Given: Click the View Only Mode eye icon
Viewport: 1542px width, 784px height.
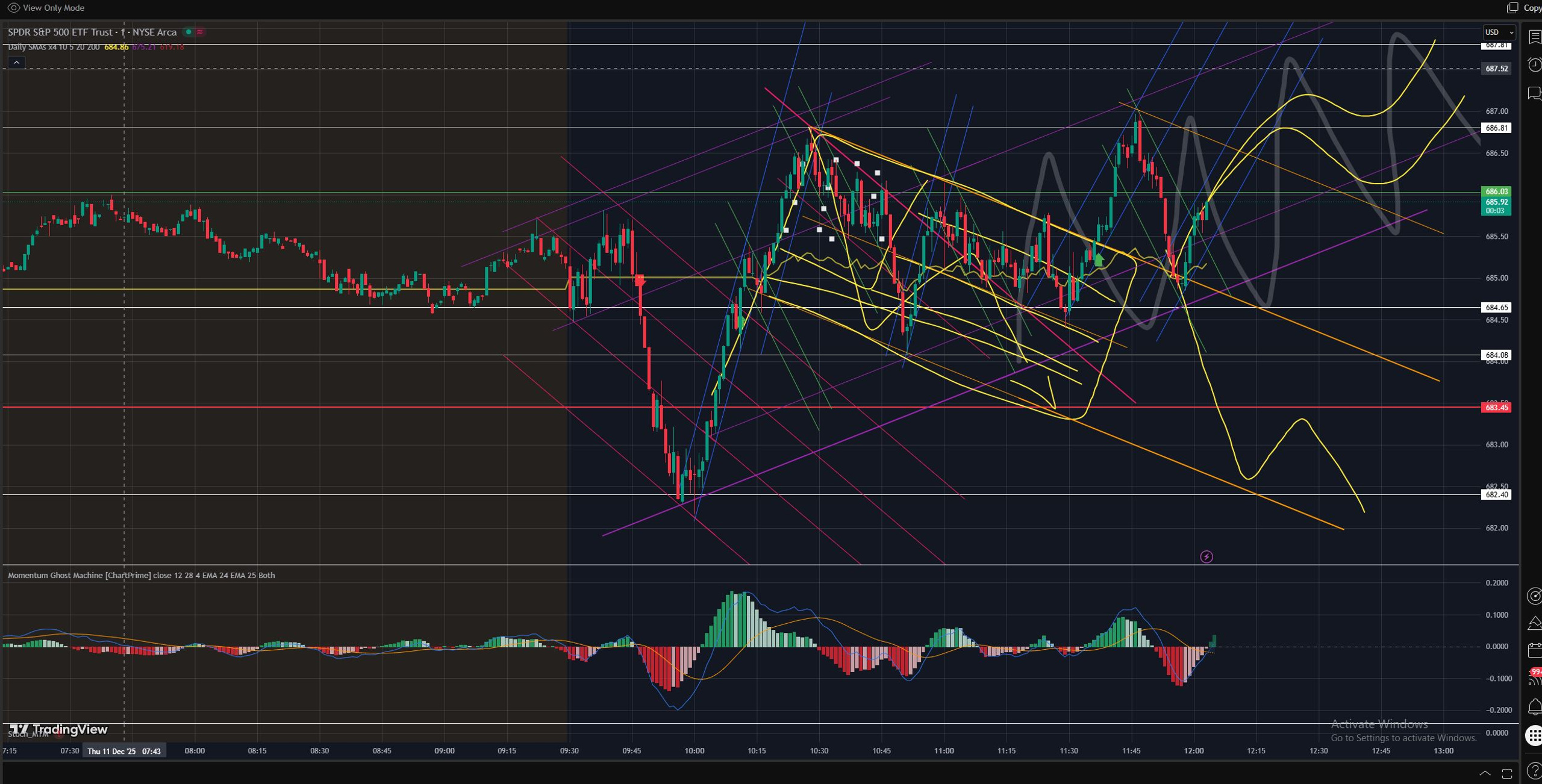Looking at the screenshot, I should click(13, 8).
